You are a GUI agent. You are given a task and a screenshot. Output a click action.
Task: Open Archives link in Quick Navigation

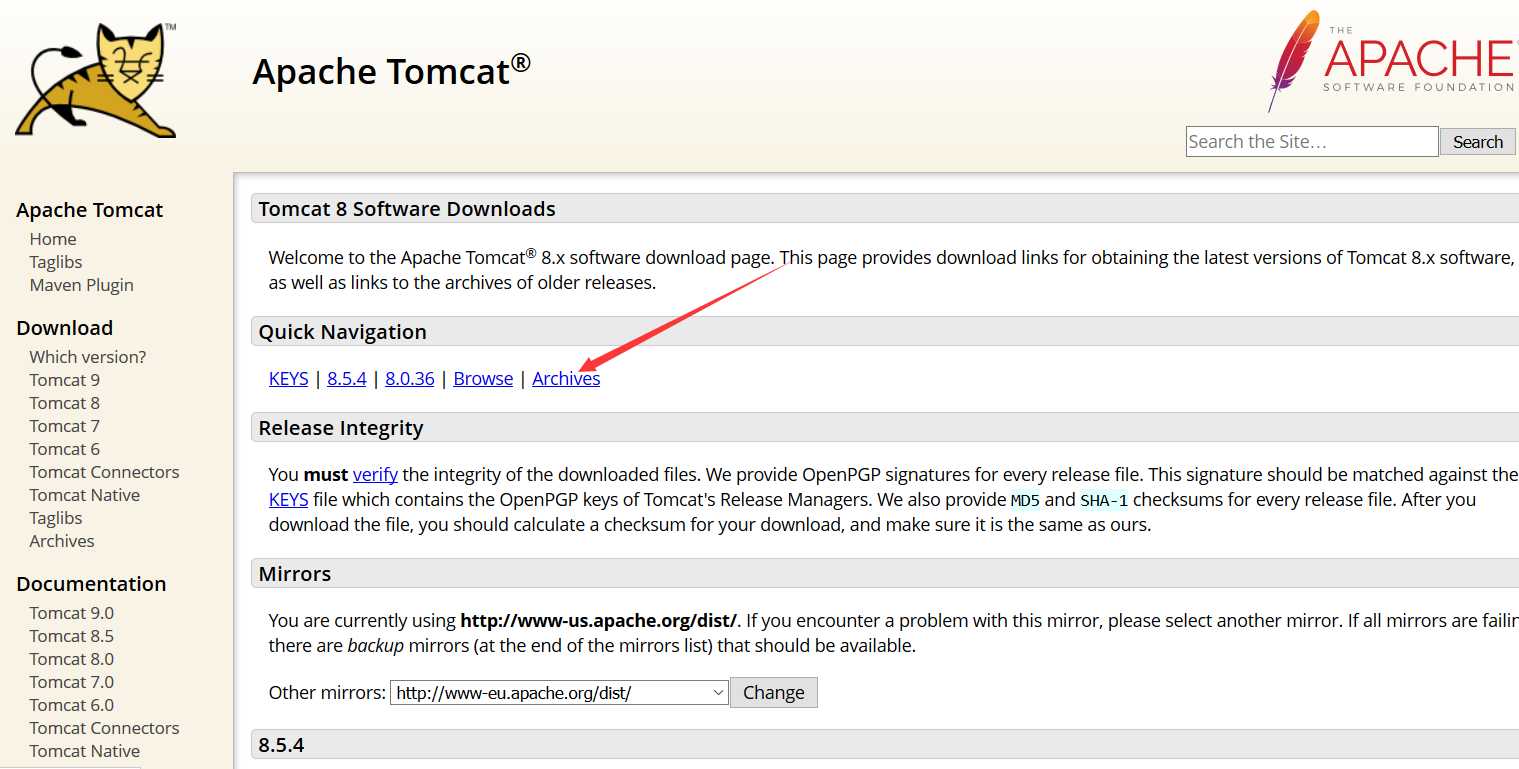tap(566, 379)
